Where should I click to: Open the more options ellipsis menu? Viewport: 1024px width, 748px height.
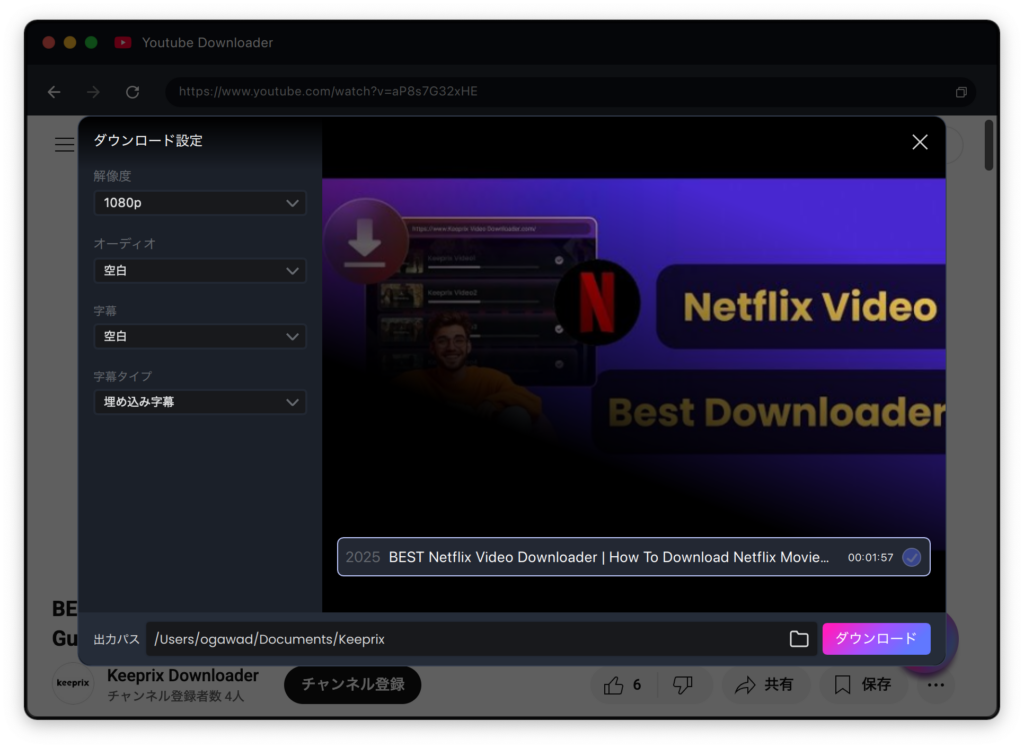(x=936, y=685)
